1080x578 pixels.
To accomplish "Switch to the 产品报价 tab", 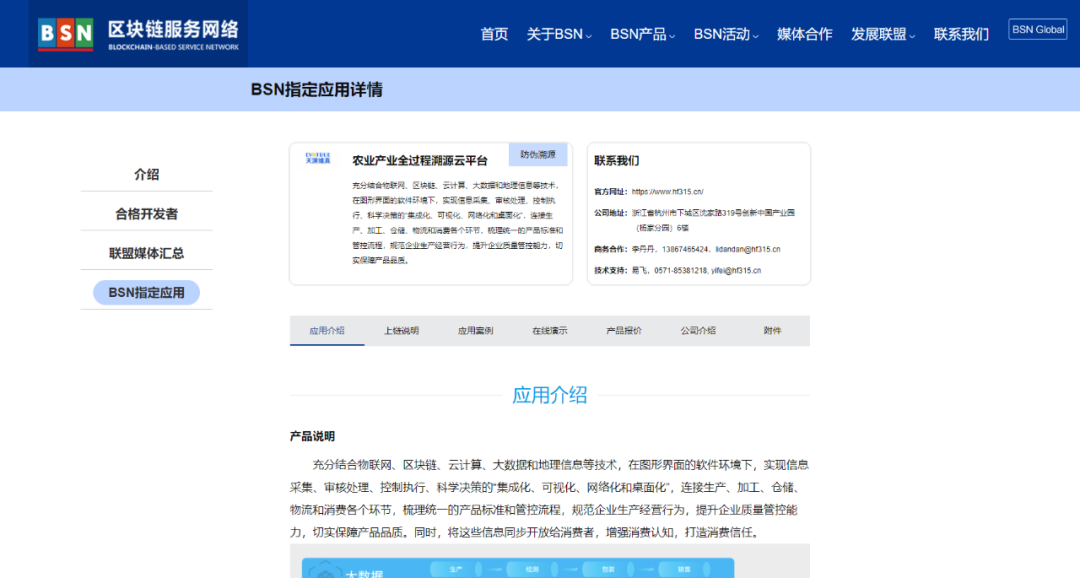I will click(x=624, y=331).
